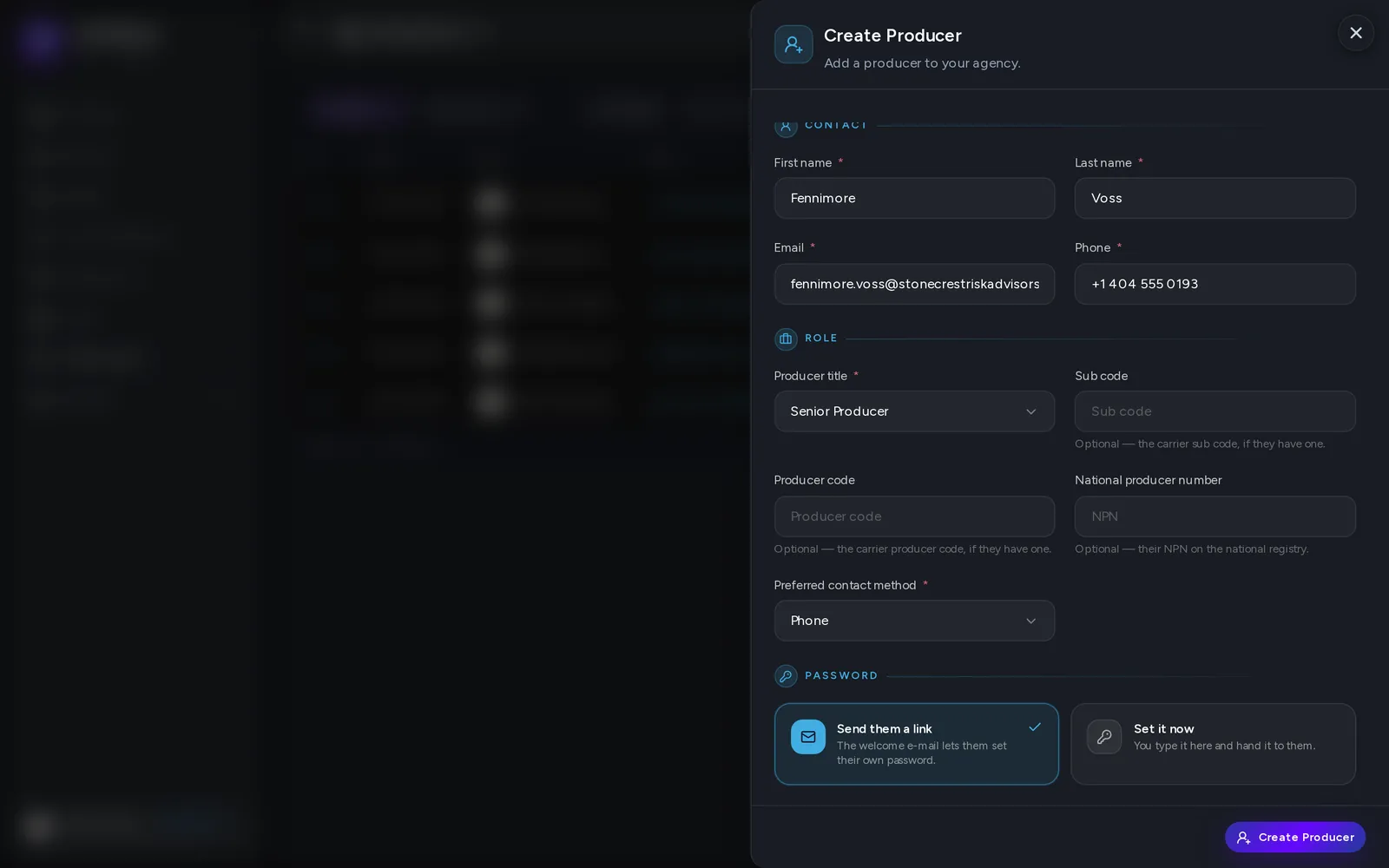1389x868 pixels.
Task: Click the add-user icon beside Create Producer title
Action: pyautogui.click(x=793, y=44)
